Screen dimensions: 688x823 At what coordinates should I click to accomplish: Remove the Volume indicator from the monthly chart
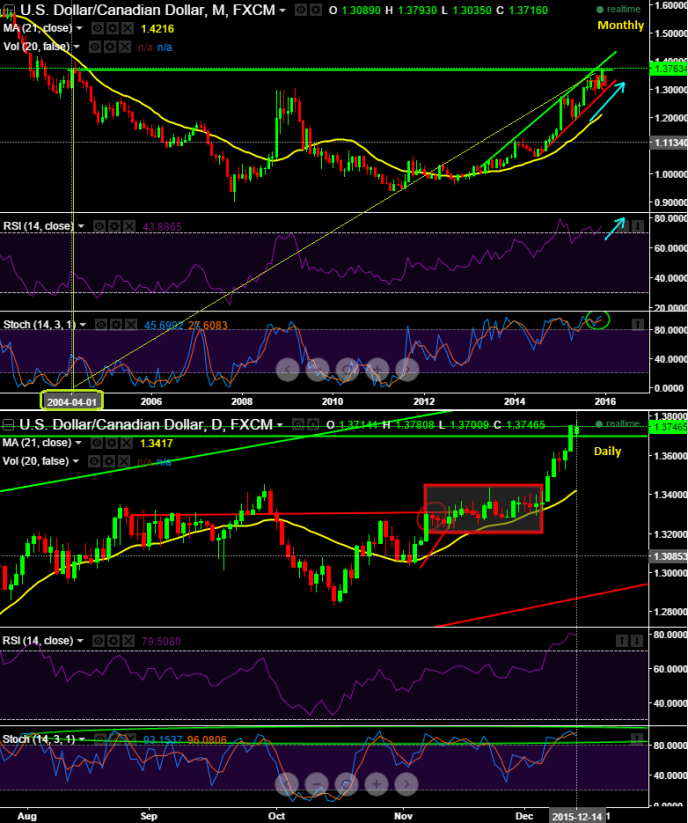[x=124, y=47]
